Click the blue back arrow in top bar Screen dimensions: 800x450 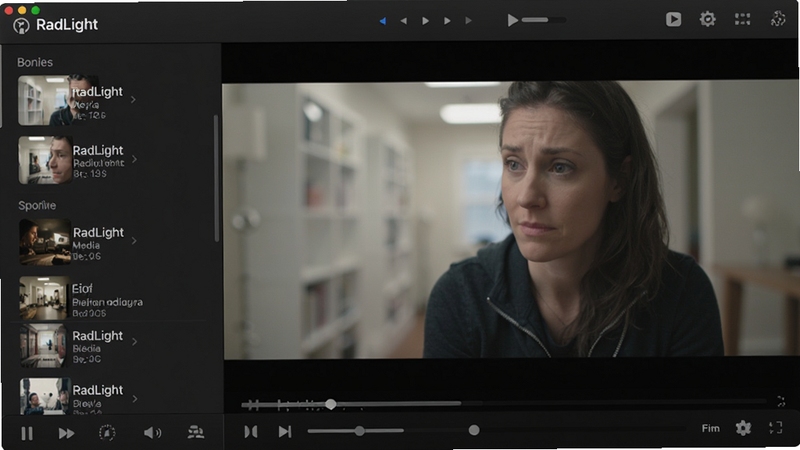pyautogui.click(x=383, y=21)
